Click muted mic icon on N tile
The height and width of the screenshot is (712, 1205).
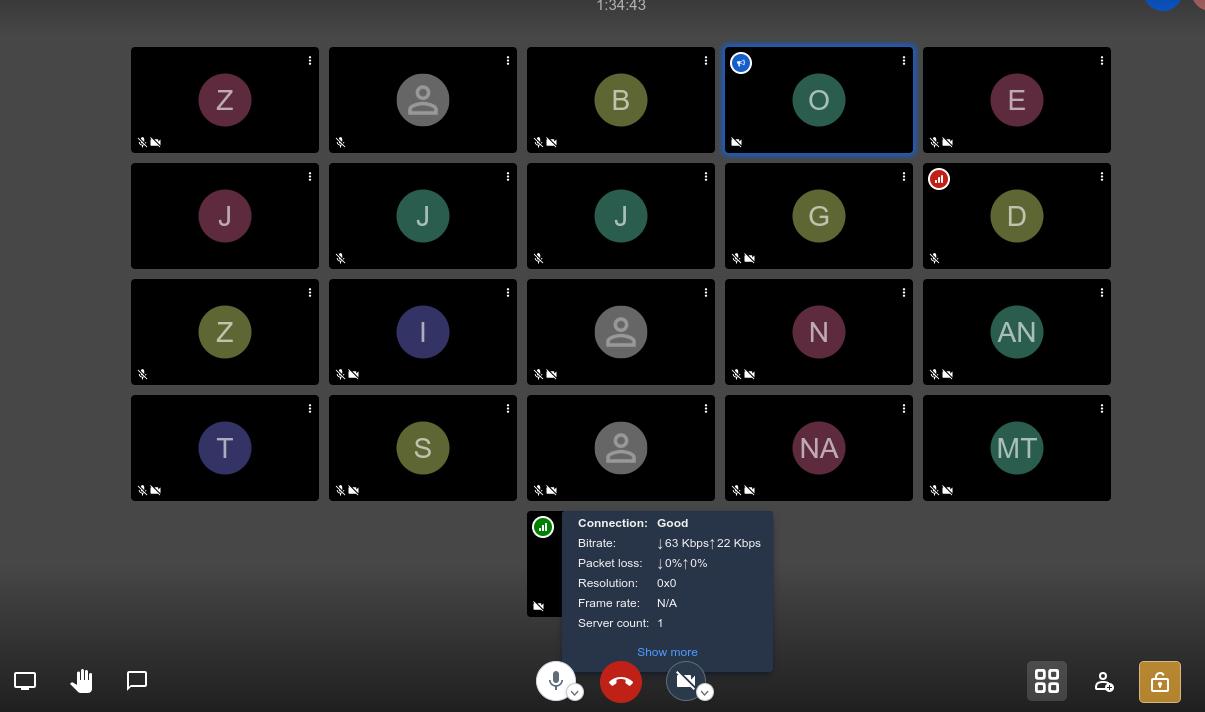737,374
